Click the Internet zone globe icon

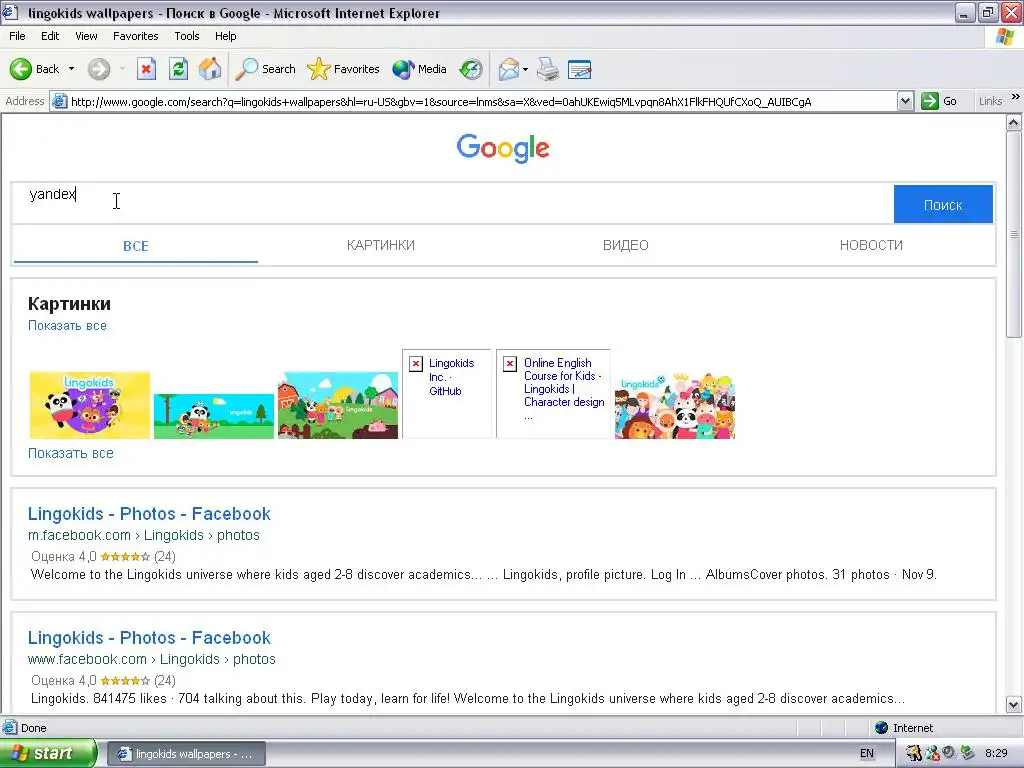click(x=882, y=728)
